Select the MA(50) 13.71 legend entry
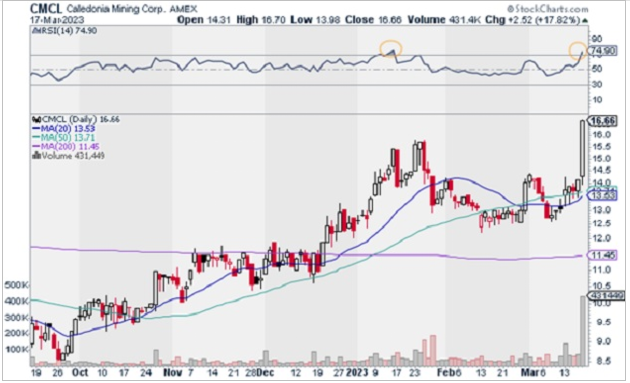Image resolution: width=630 pixels, height=383 pixels. coord(63,137)
